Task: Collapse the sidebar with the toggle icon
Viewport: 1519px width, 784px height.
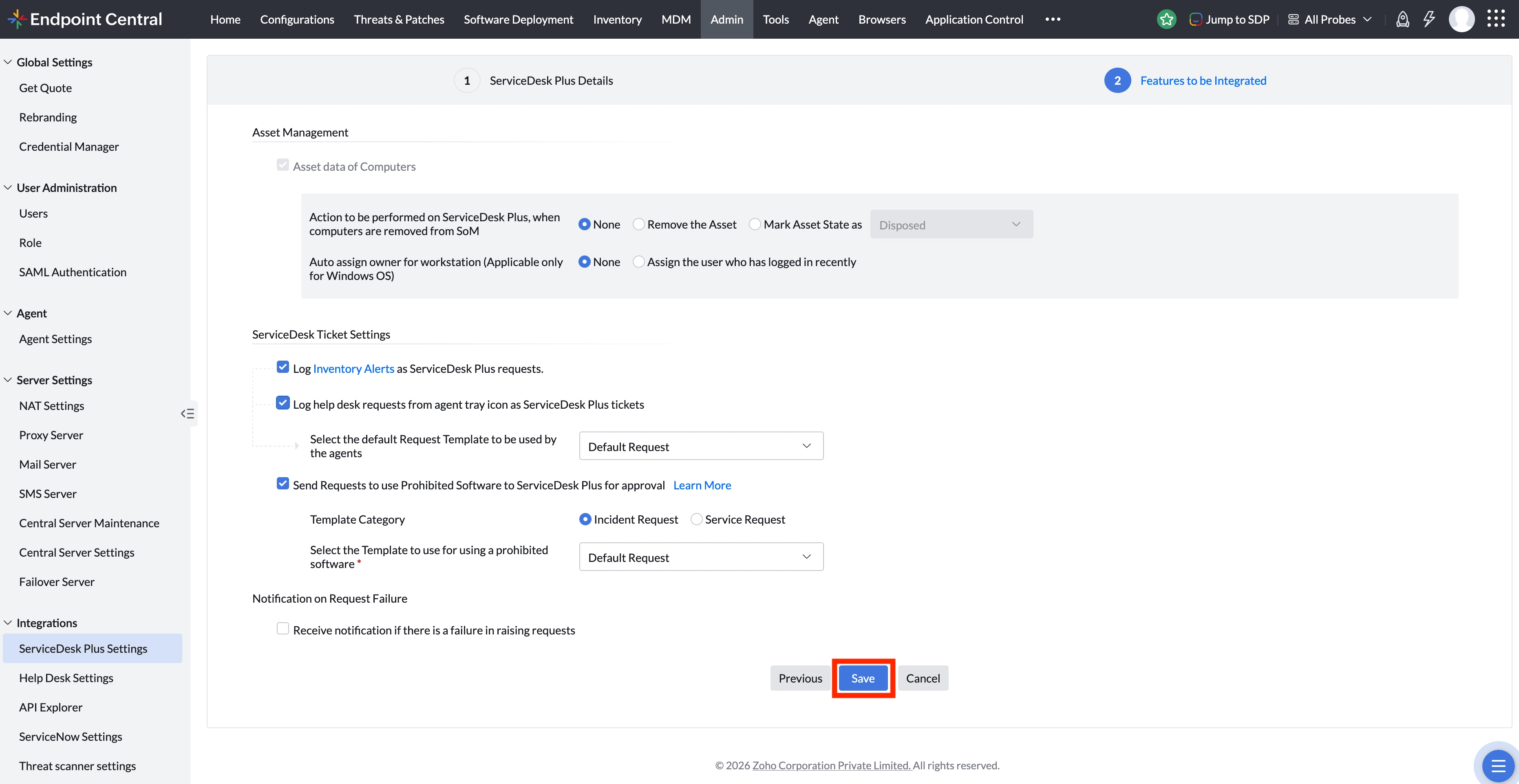Action: (x=188, y=413)
